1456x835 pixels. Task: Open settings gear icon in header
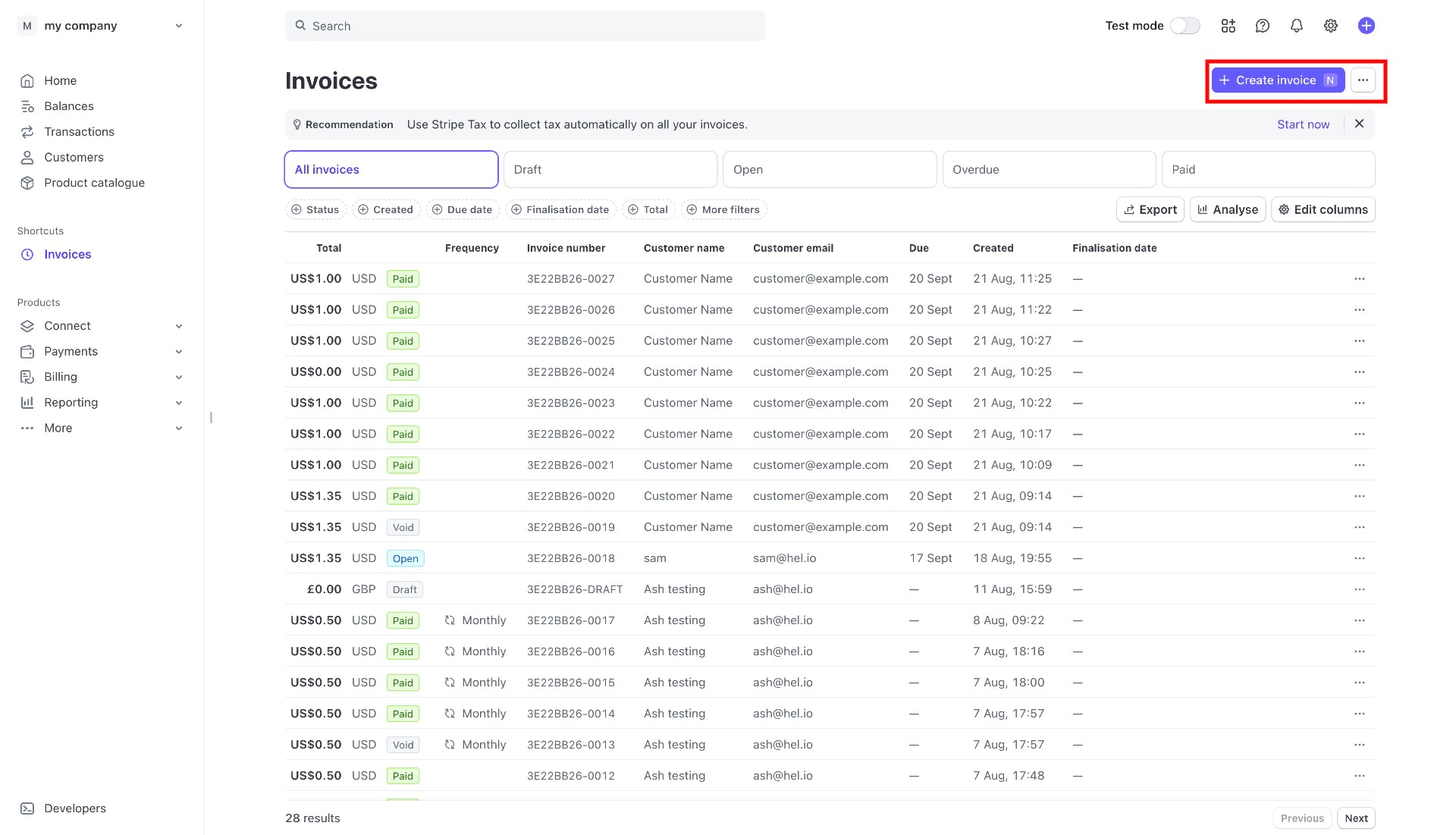coord(1330,26)
